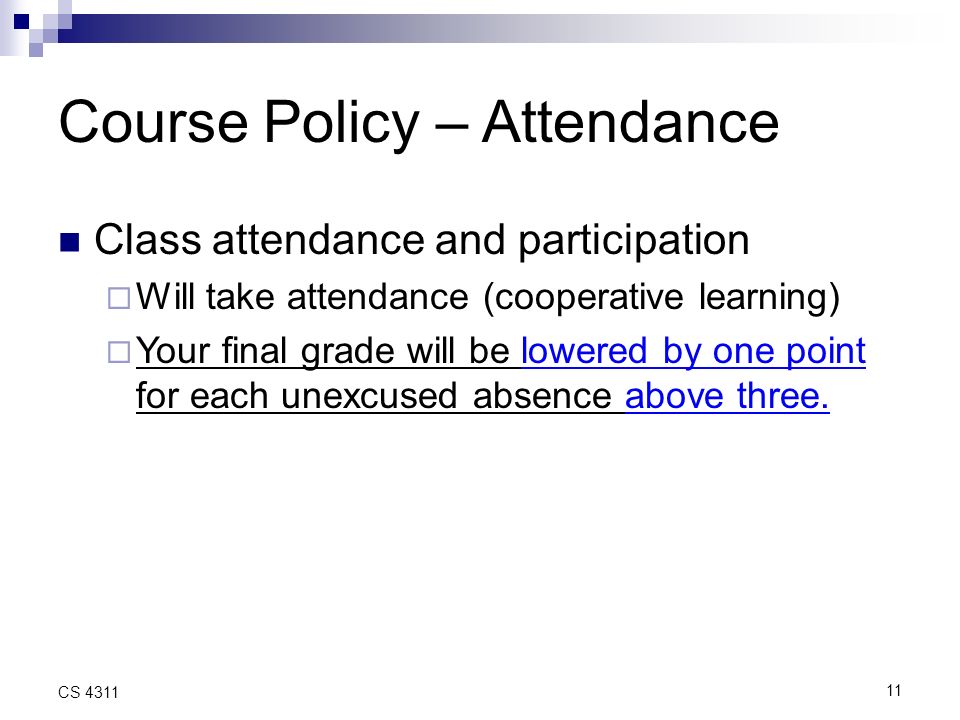Screen dimensions: 960x720
Task: Click underlined text "for each unexcused absence"
Action: (x=373, y=396)
